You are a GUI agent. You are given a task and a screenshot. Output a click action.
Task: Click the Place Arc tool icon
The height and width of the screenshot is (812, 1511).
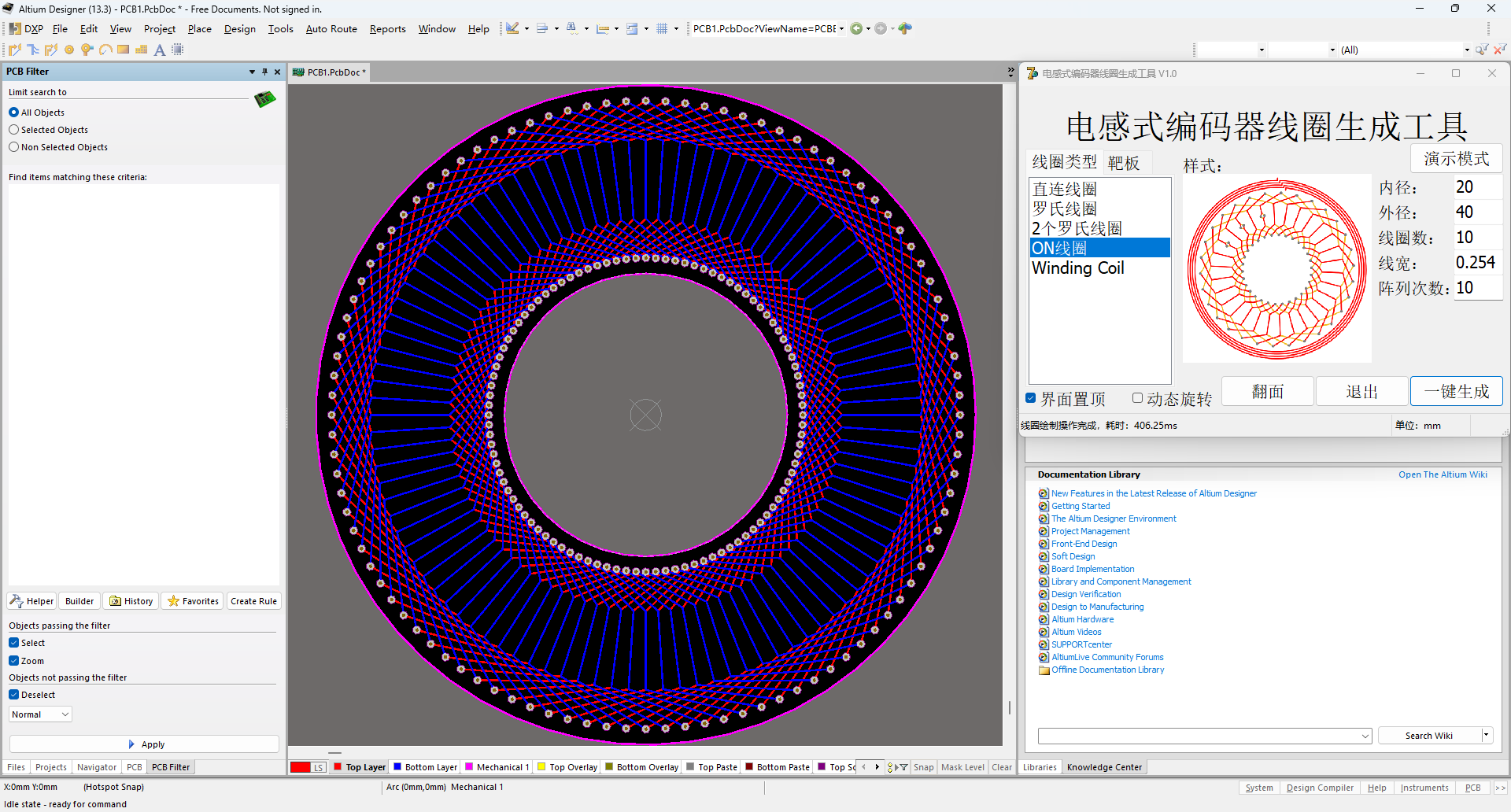click(105, 50)
